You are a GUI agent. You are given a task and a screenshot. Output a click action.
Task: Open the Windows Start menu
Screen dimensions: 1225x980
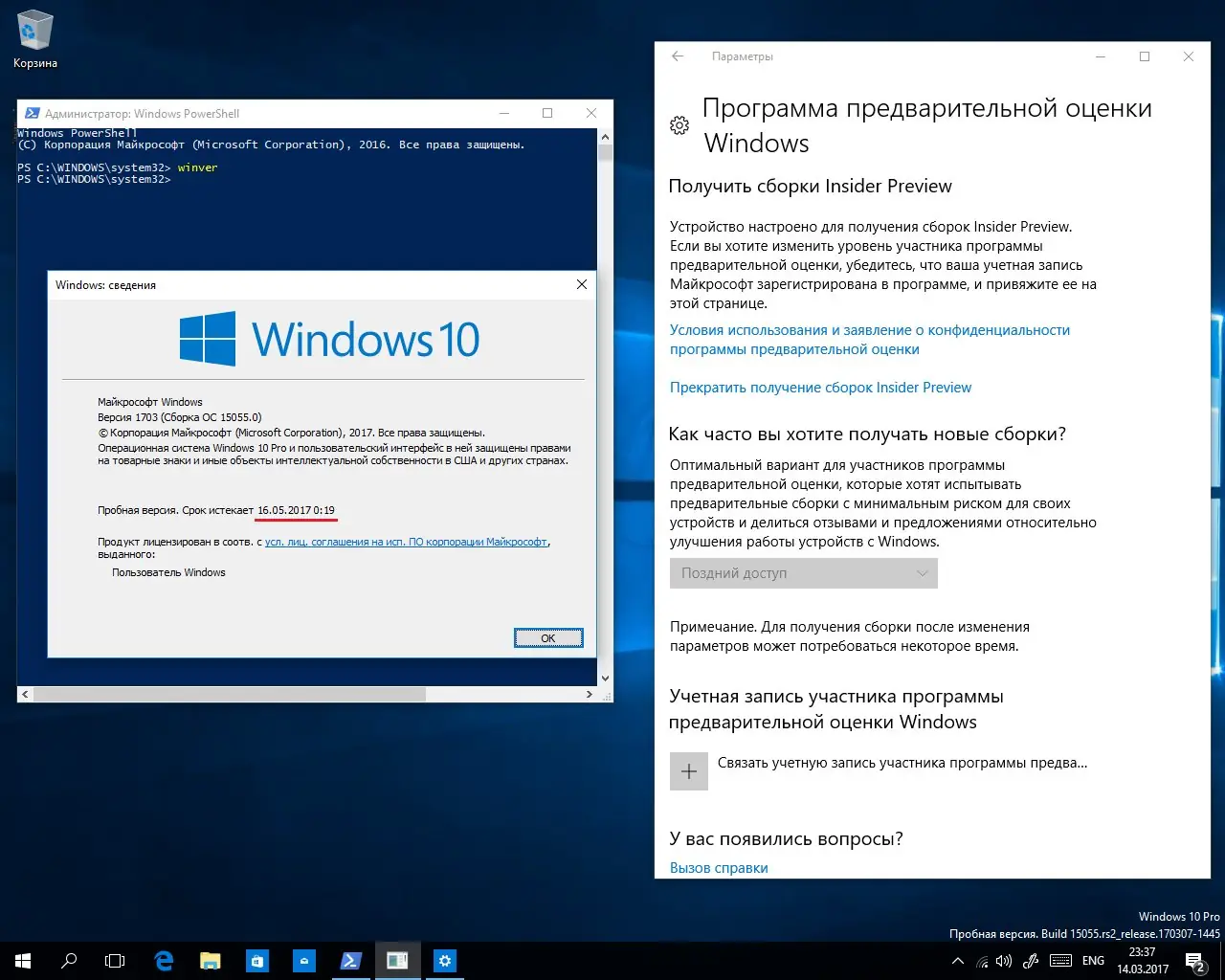[x=23, y=961]
